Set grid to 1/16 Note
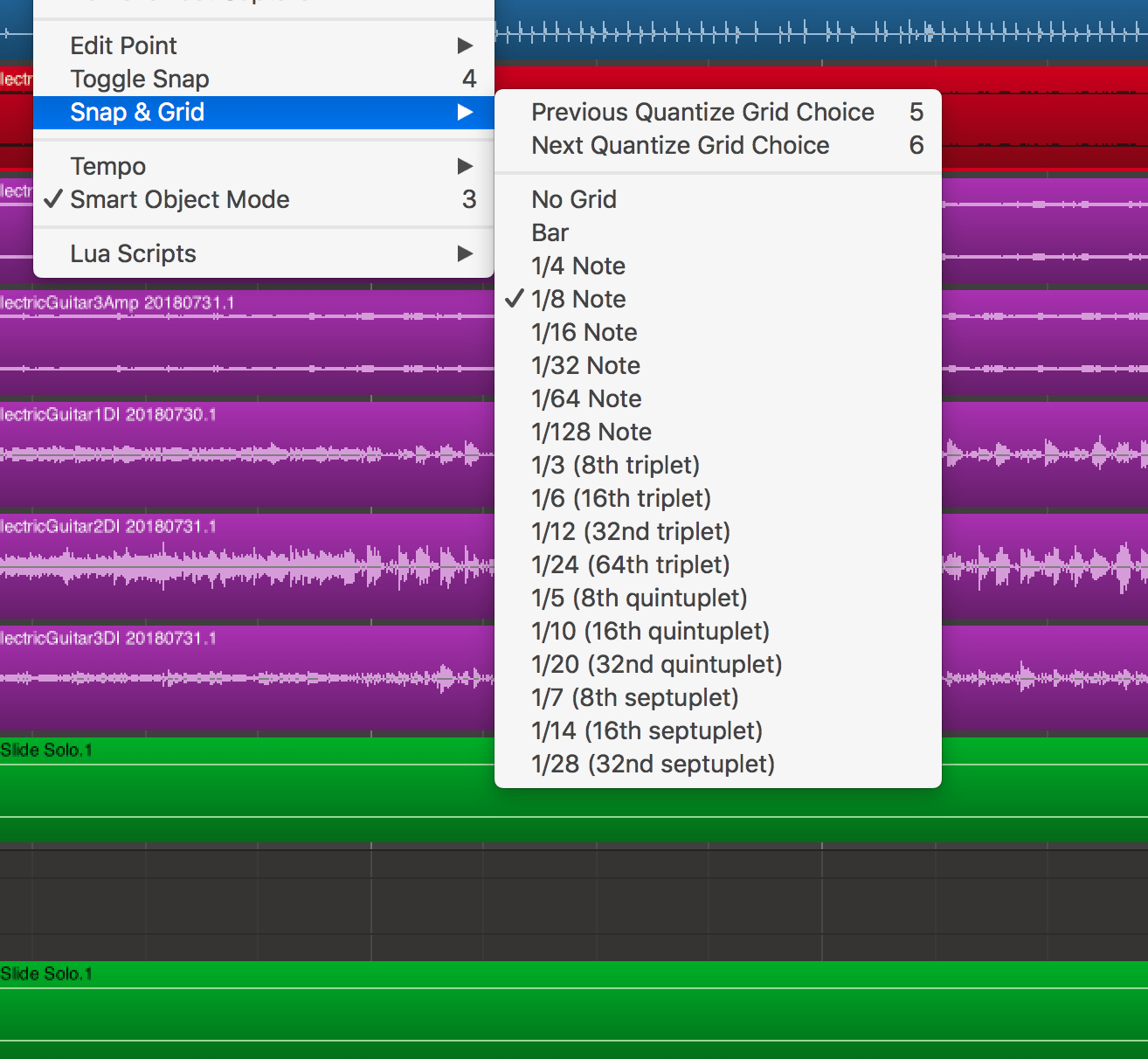This screenshot has width=1148, height=1059. point(584,332)
